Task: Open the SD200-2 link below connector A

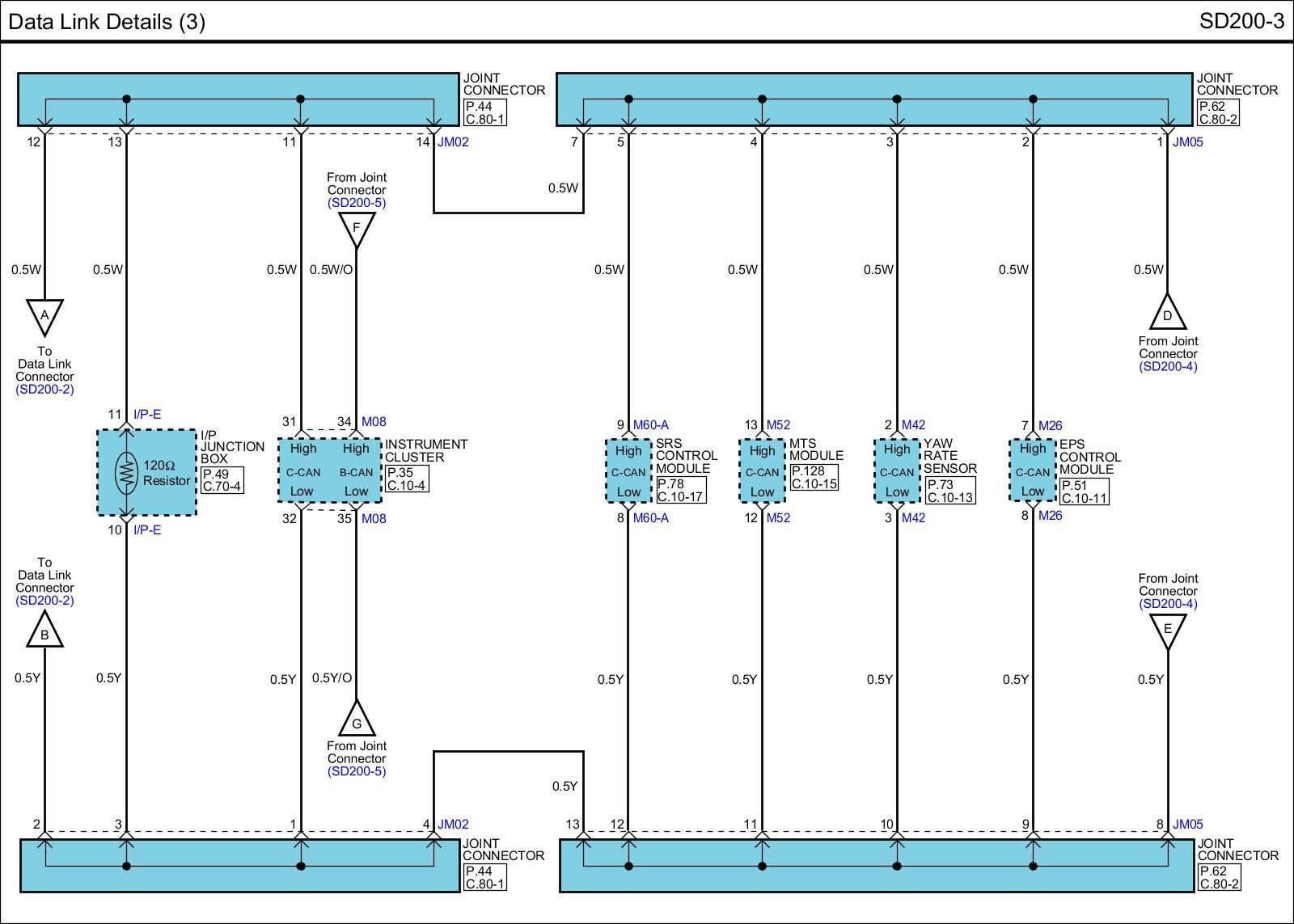Action: coord(44,390)
